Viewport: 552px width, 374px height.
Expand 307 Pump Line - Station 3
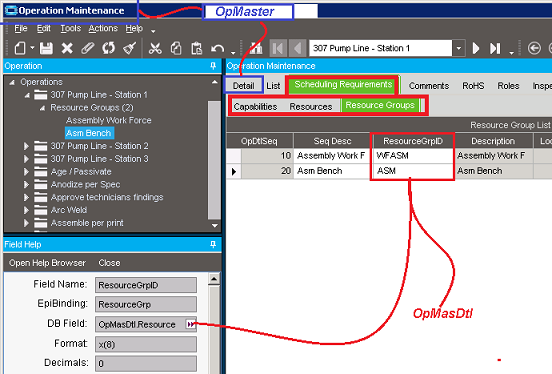click(x=26, y=159)
